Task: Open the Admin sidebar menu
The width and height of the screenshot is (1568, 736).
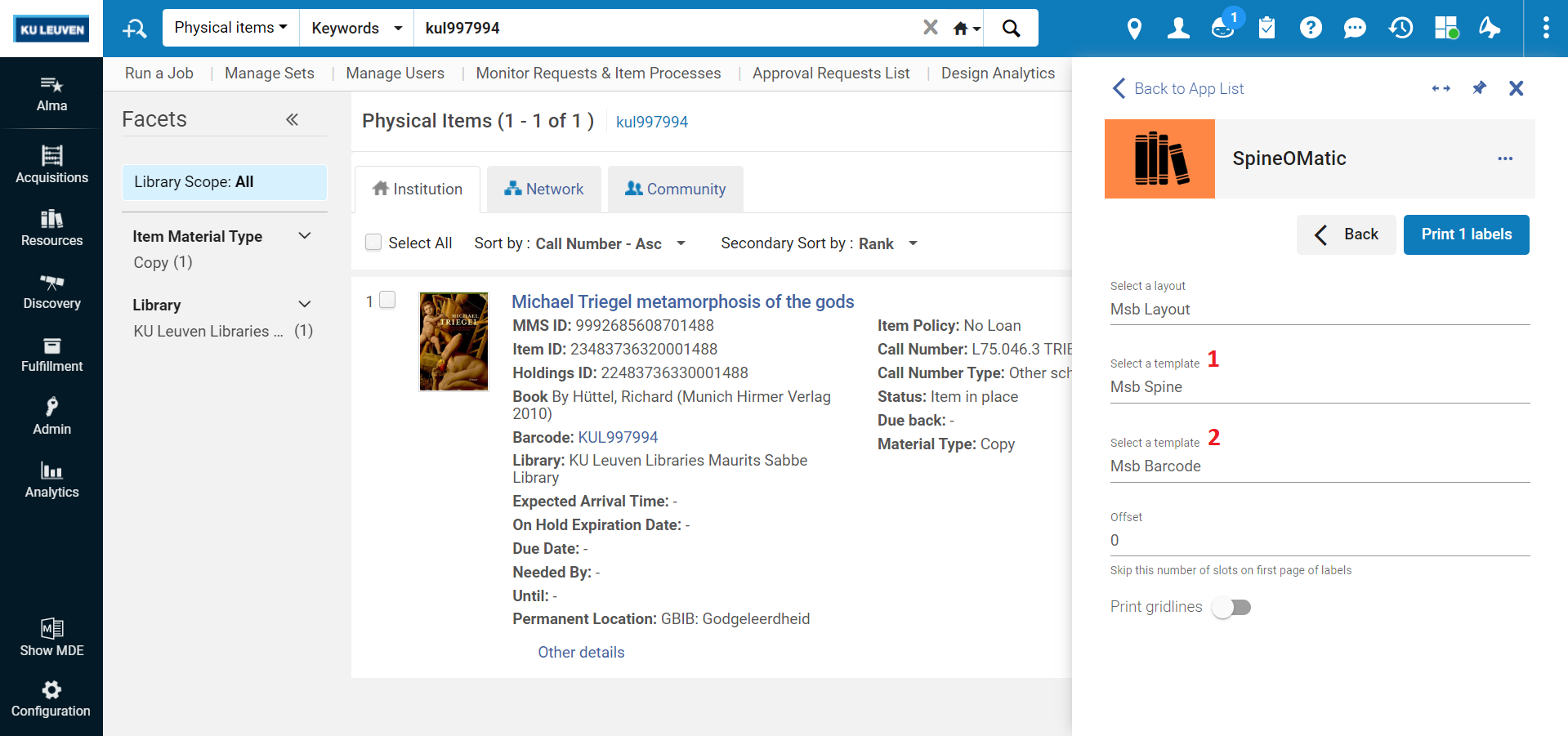Action: coord(51,417)
